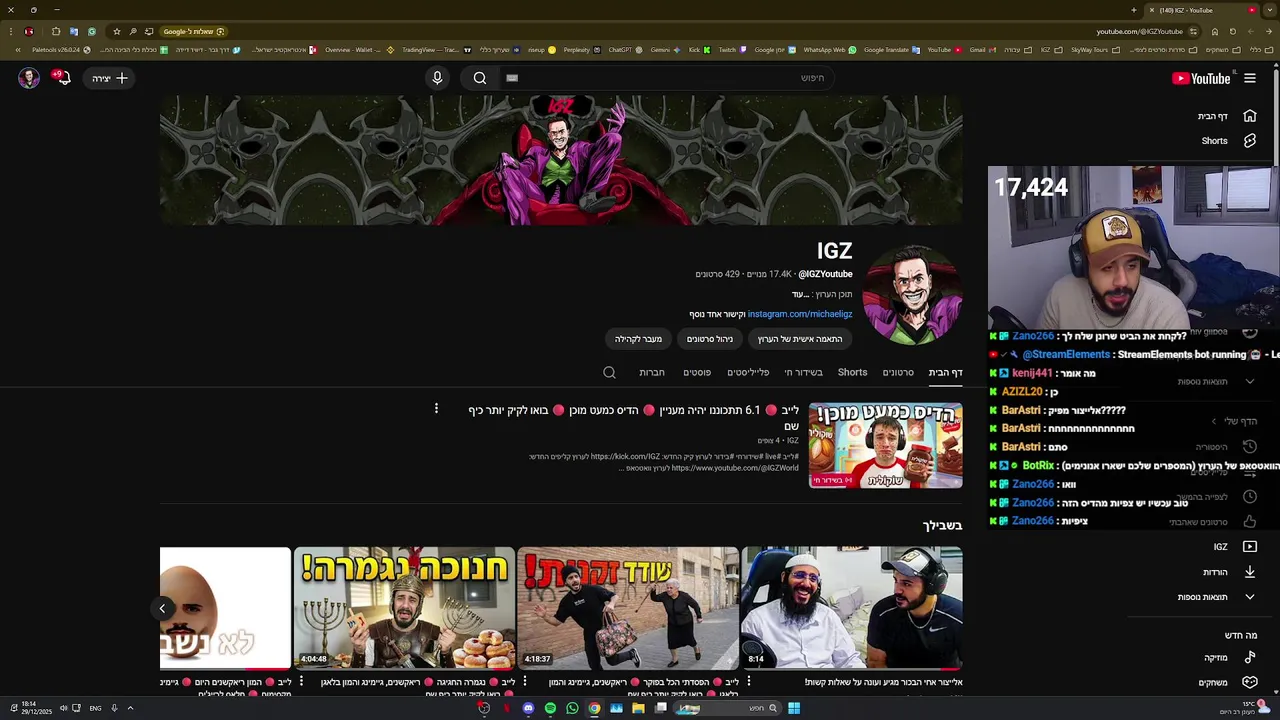Click the magnifier search button beside search box
Screen dimensions: 1280x720
(480, 78)
